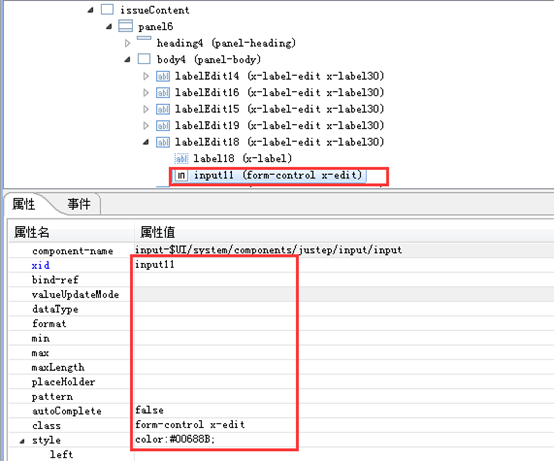Click the labelEdit16 component icon

pos(163,93)
